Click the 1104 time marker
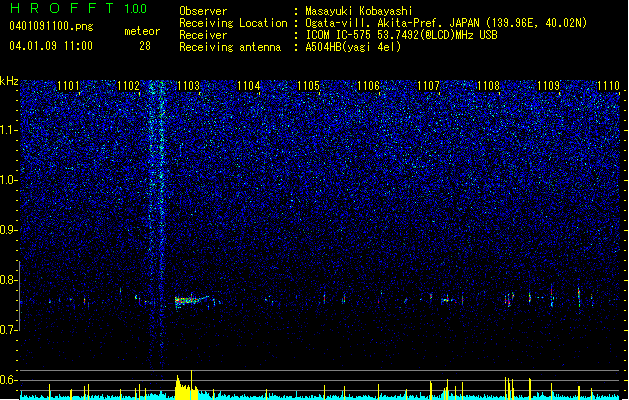The image size is (629, 400). (248, 86)
